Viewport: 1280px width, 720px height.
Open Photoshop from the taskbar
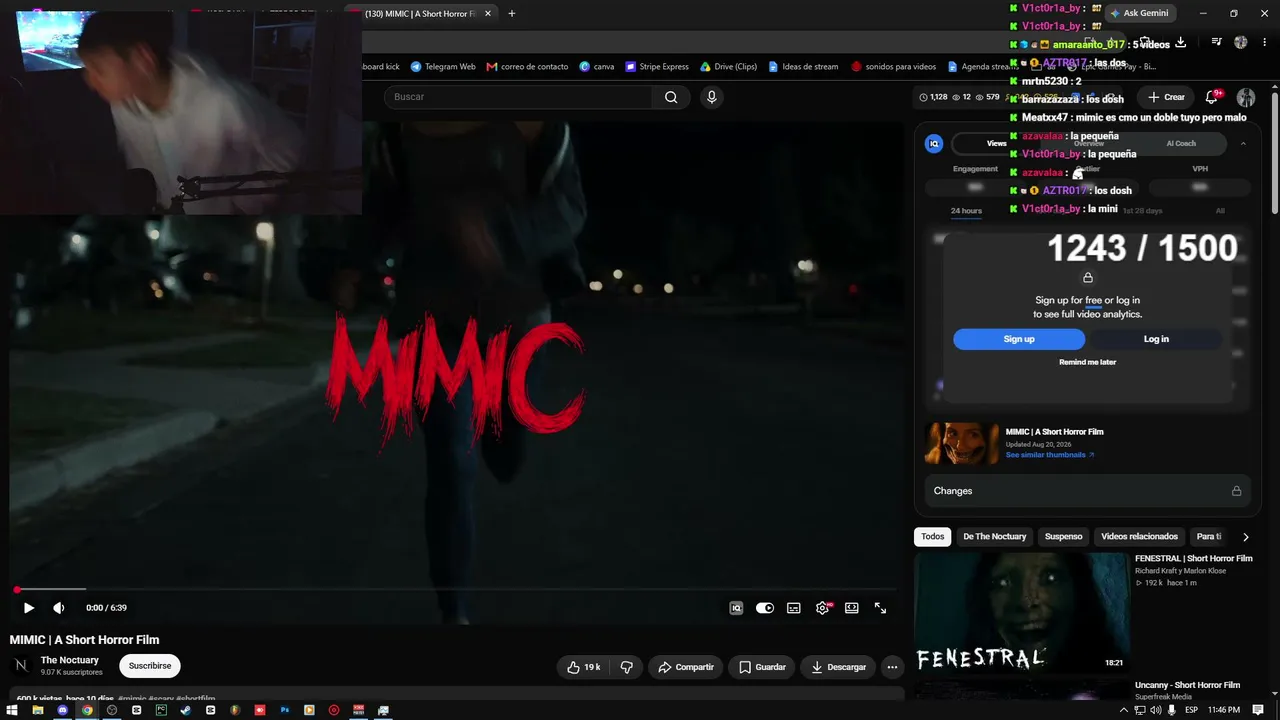pyautogui.click(x=284, y=710)
